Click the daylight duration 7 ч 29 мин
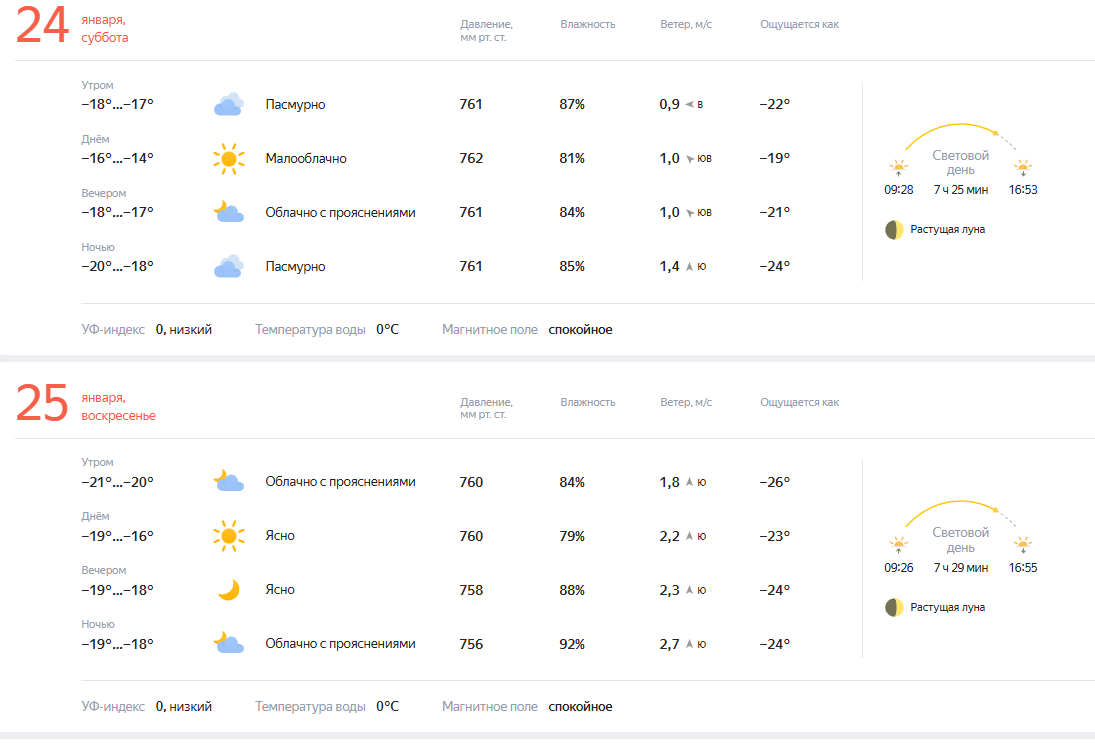The image size is (1095, 744). (961, 568)
